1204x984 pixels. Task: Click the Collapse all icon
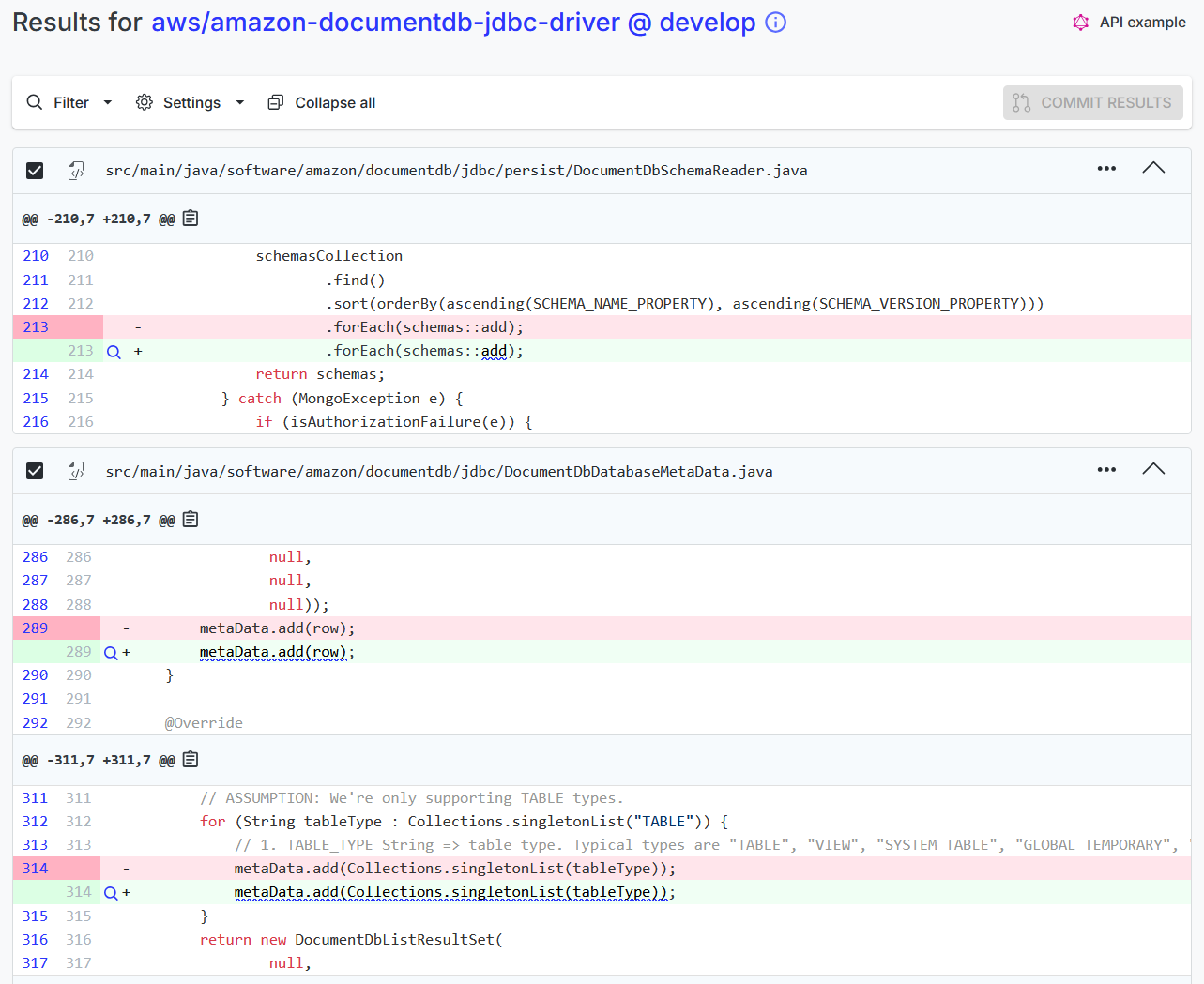tap(276, 102)
